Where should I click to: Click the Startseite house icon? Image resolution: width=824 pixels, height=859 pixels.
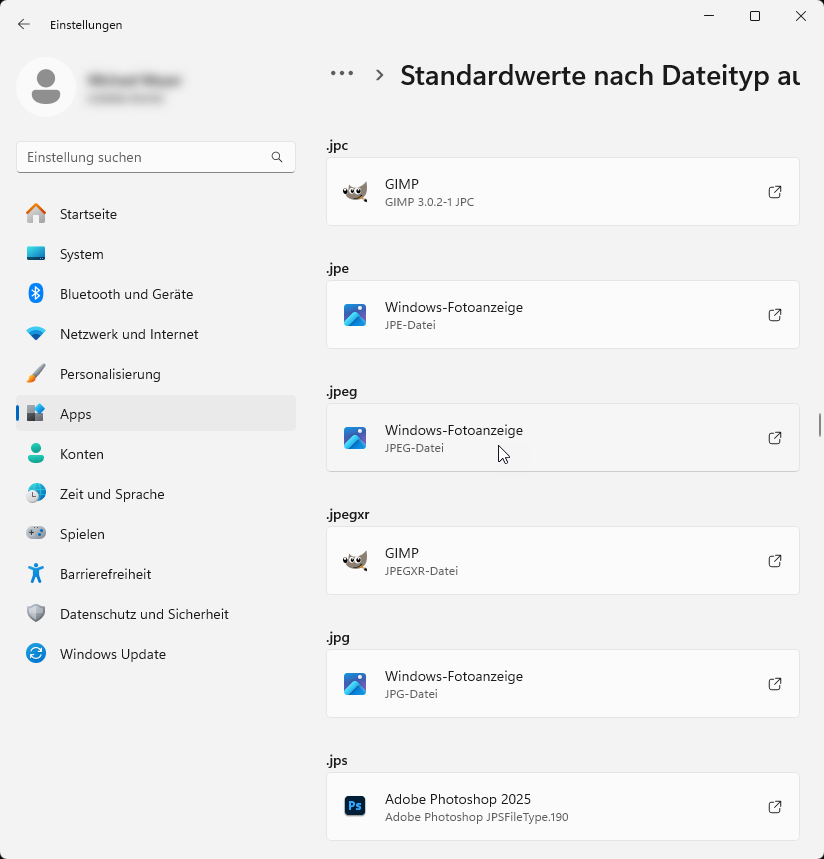point(36,214)
